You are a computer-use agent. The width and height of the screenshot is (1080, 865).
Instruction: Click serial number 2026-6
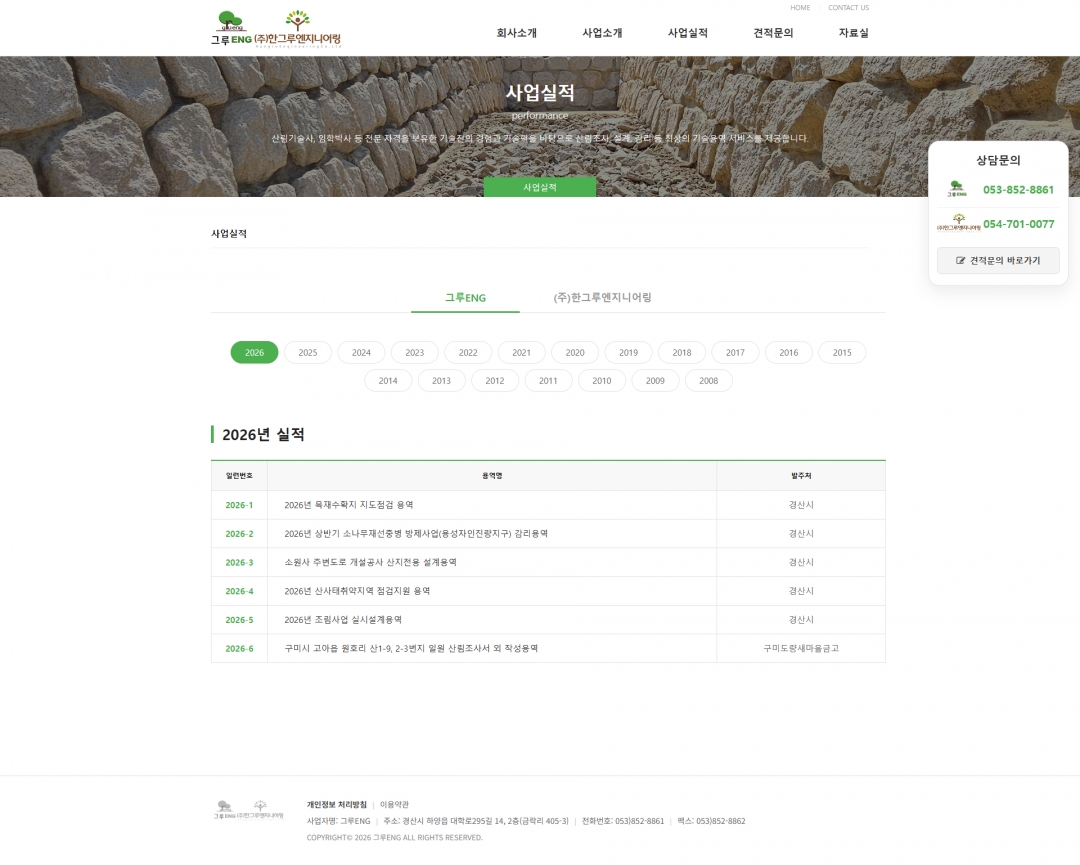pos(239,649)
